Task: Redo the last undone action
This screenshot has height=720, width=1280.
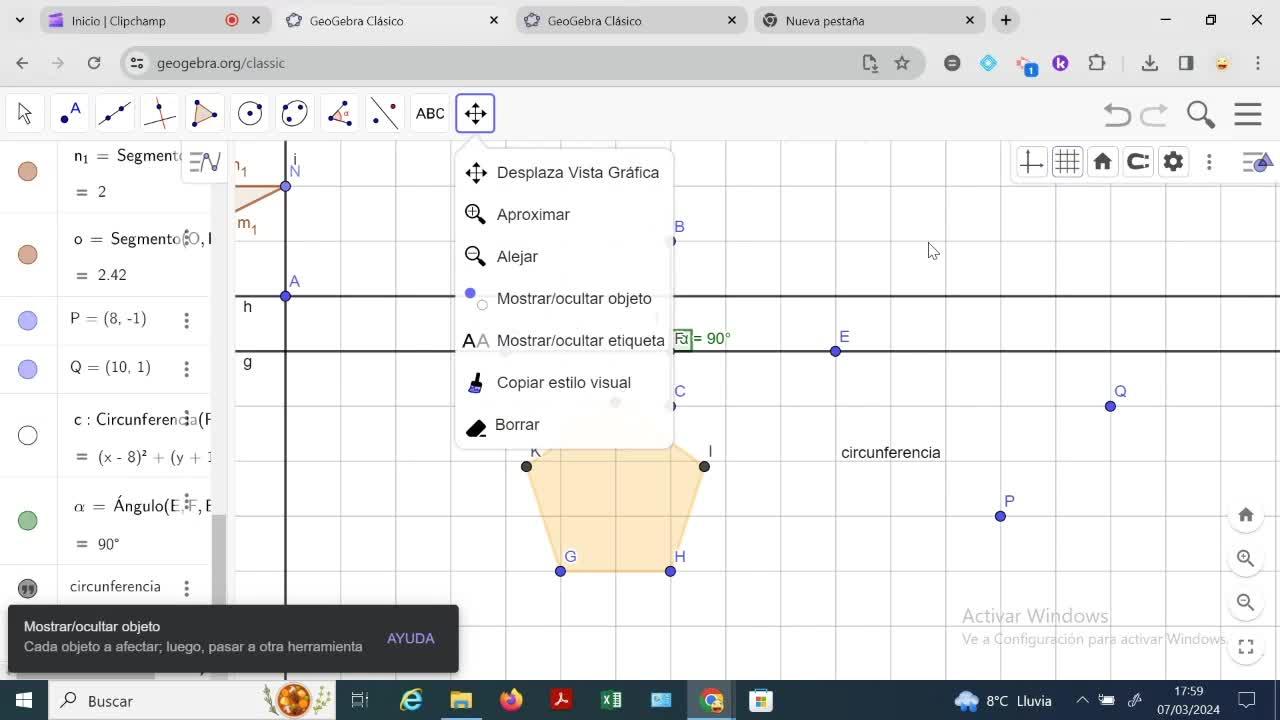Action: pyautogui.click(x=1154, y=115)
